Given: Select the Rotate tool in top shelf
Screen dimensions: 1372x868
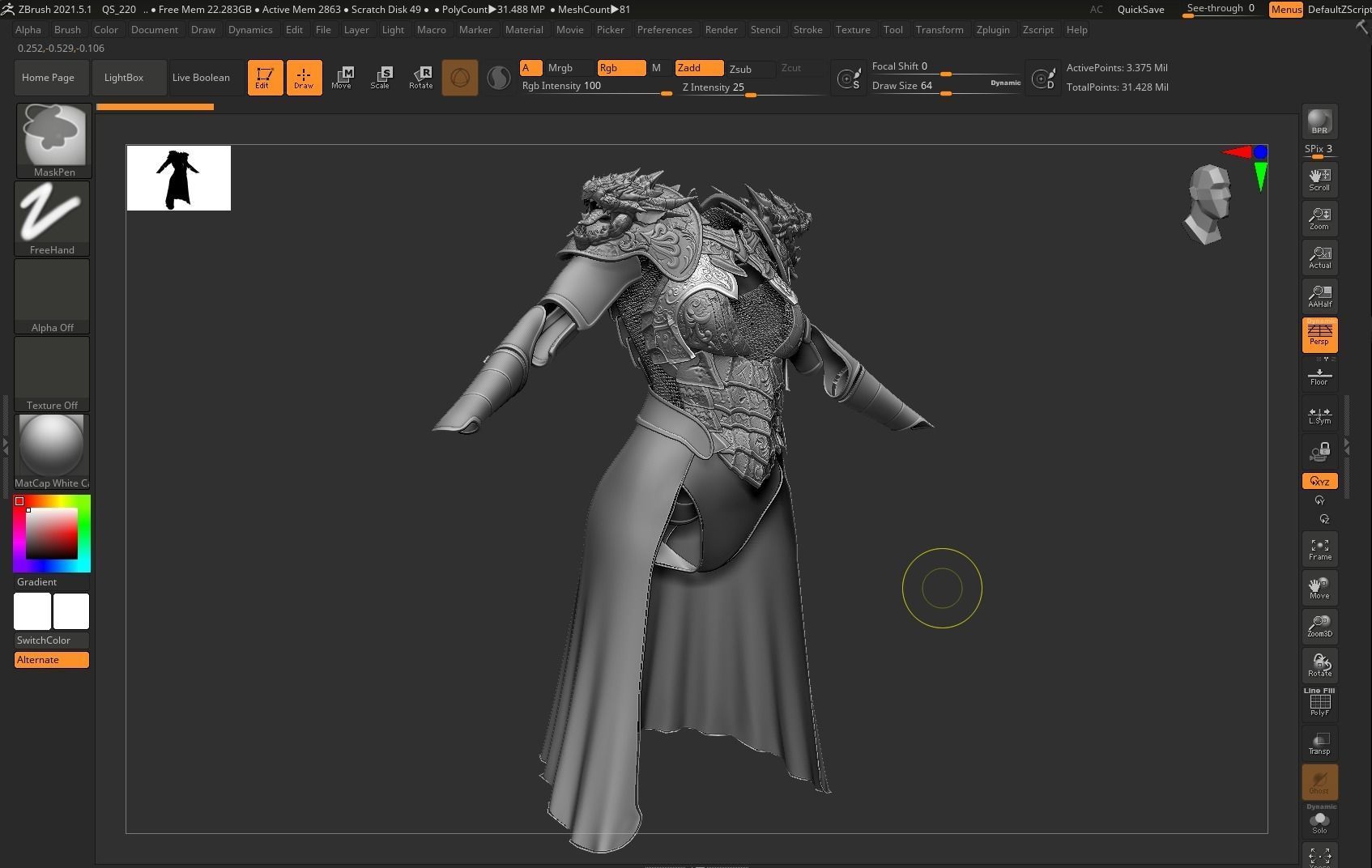Looking at the screenshot, I should pyautogui.click(x=420, y=78).
